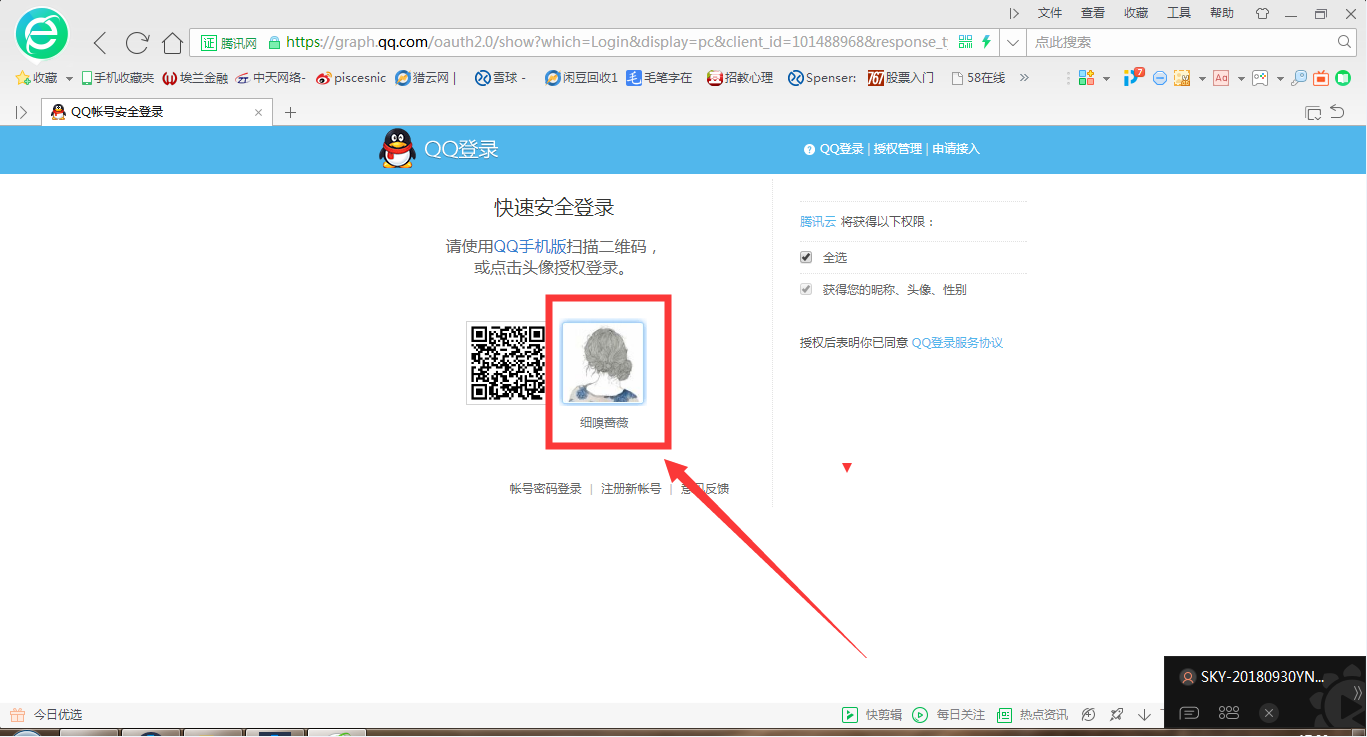Screen dimensions: 1367x737
Task: Click the Aa translate icon
Action: click(1221, 78)
